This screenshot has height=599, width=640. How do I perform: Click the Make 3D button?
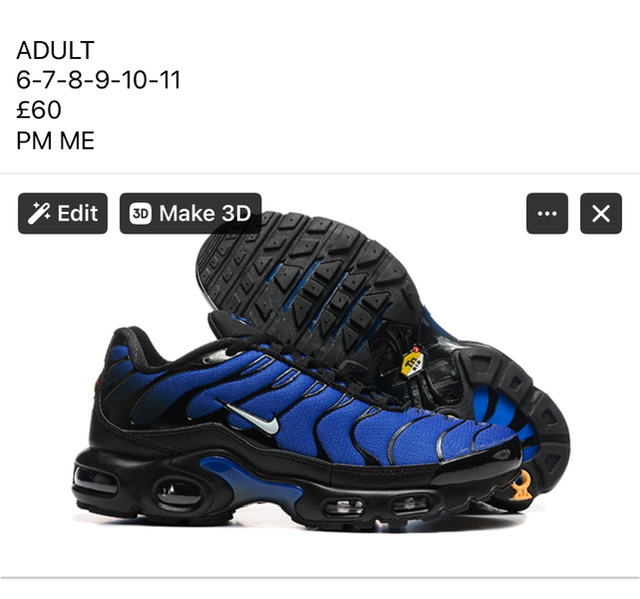[190, 213]
